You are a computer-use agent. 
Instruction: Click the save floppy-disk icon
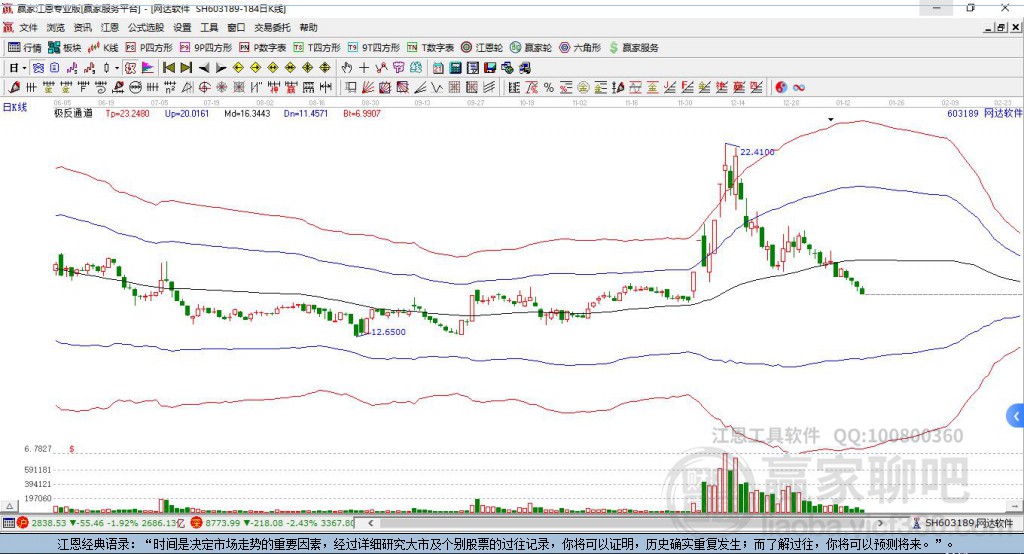pos(490,68)
